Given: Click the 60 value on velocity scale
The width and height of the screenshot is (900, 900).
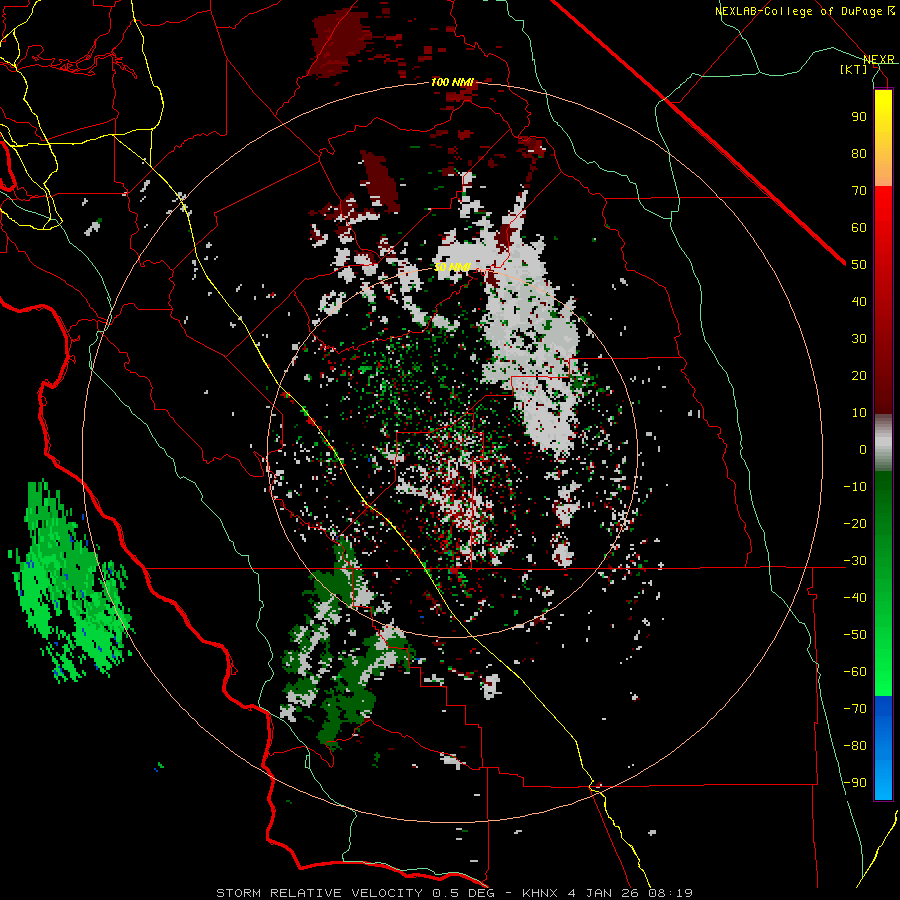Looking at the screenshot, I should tap(859, 227).
